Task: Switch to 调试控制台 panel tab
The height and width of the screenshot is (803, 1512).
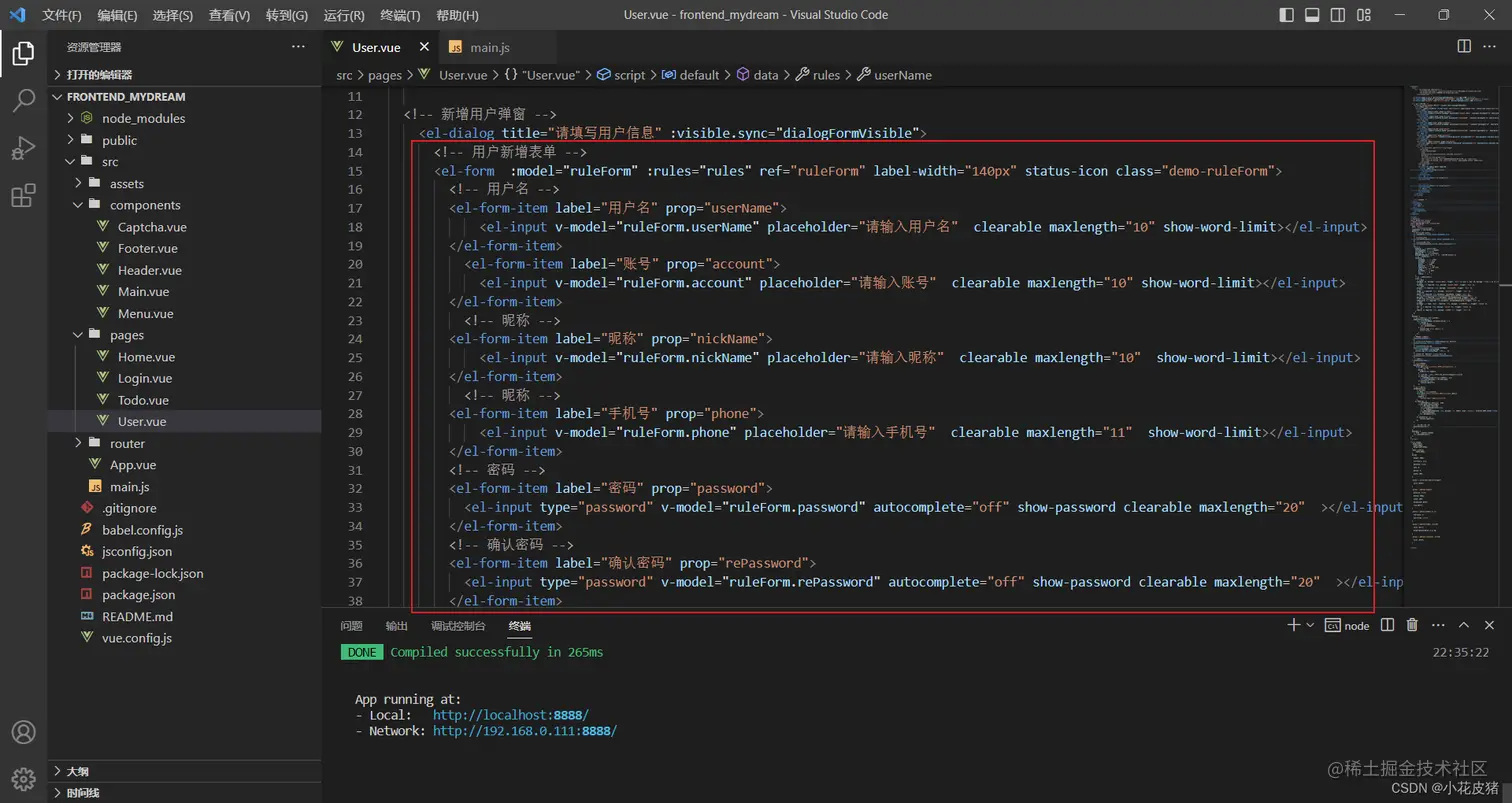Action: coord(458,626)
